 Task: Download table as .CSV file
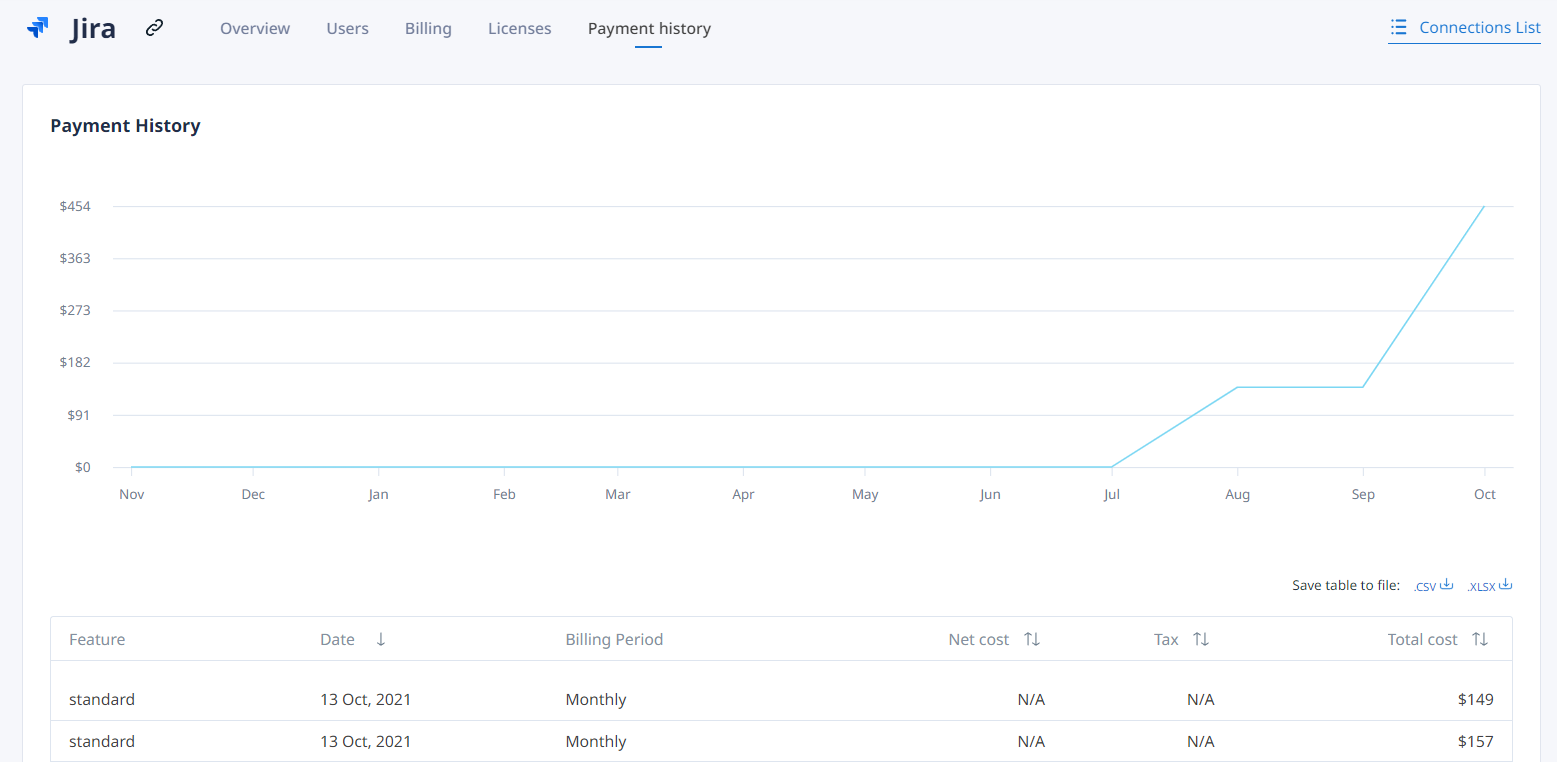[1434, 585]
